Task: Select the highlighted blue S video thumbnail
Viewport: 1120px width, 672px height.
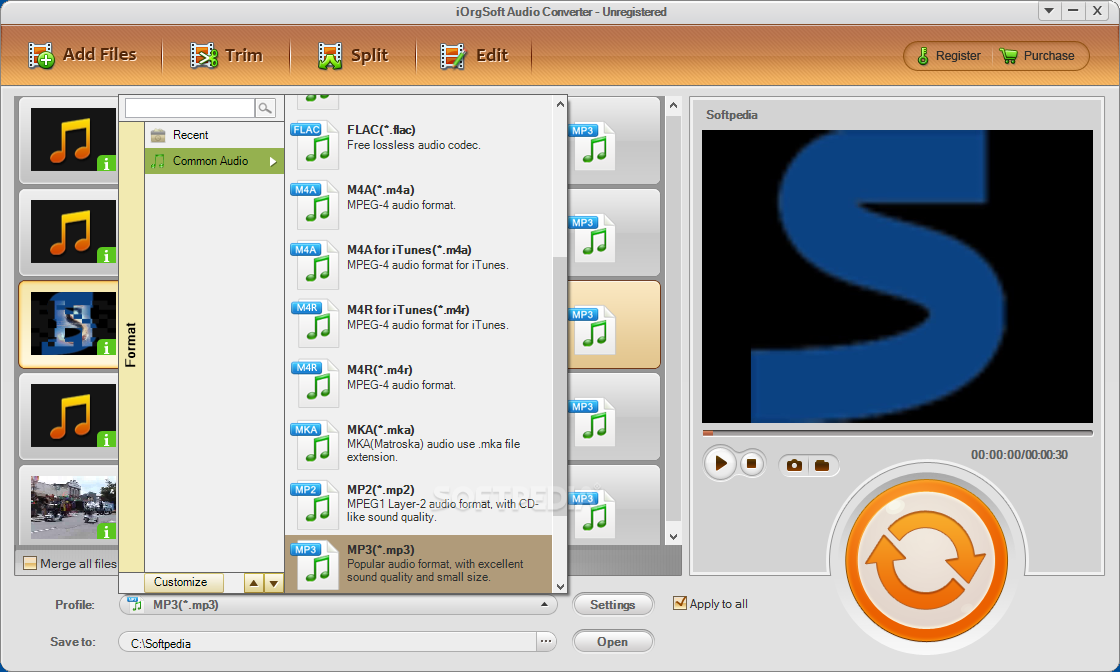Action: click(74, 324)
